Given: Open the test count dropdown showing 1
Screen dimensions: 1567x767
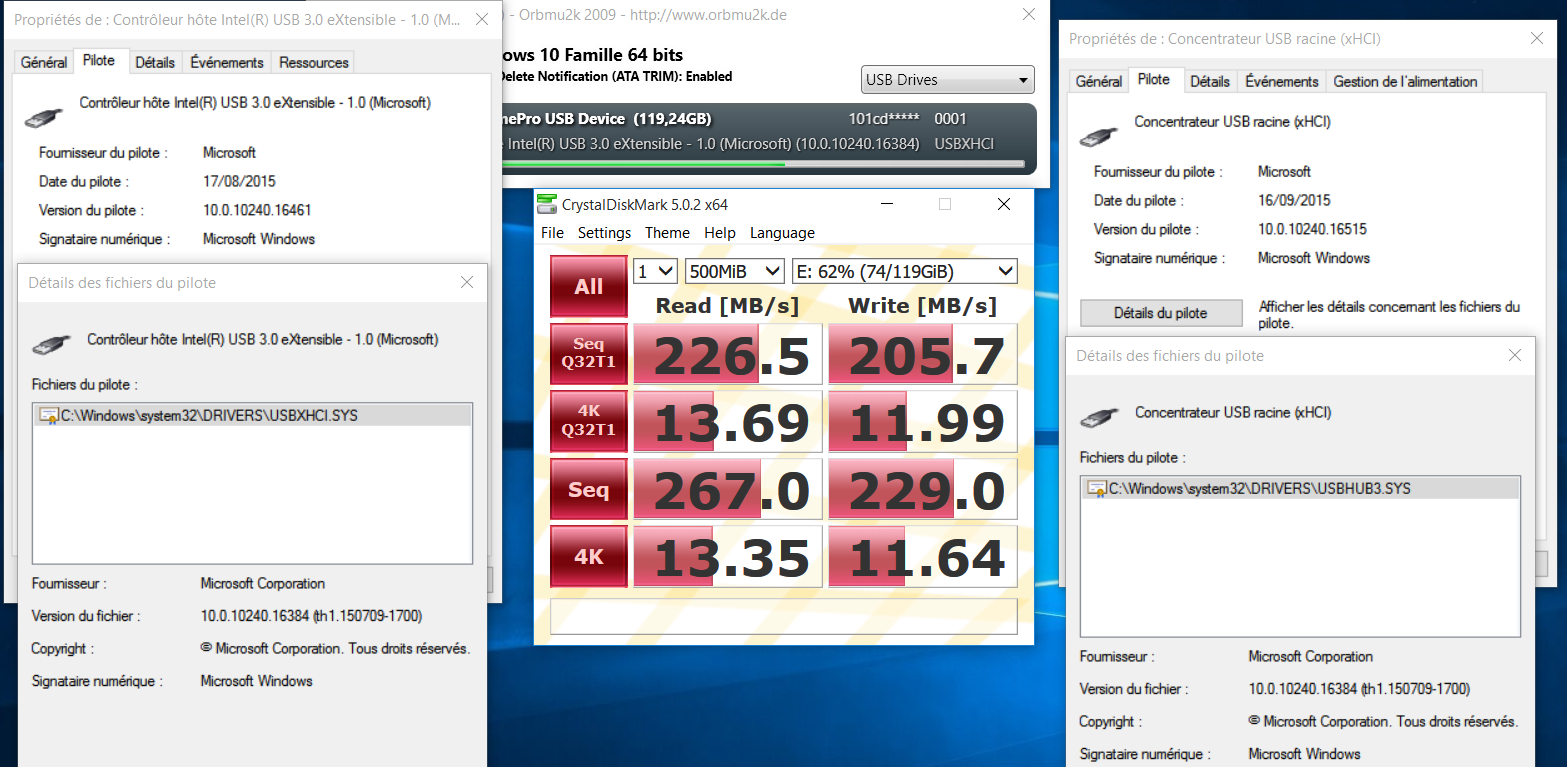Looking at the screenshot, I should click(656, 271).
